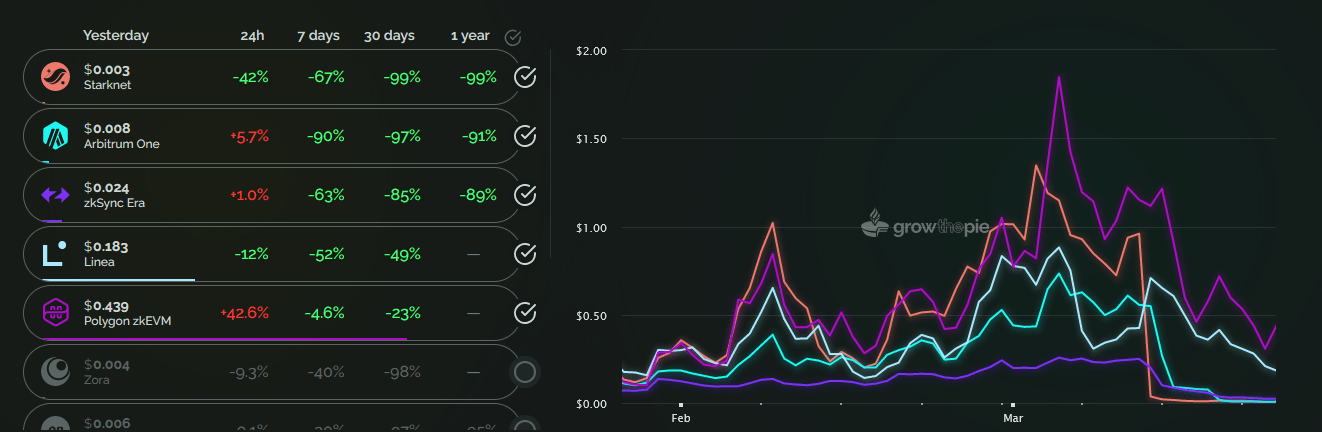This screenshot has height=432, width=1322.
Task: Click Linea's -12% 24h change
Action: pyautogui.click(x=250, y=254)
